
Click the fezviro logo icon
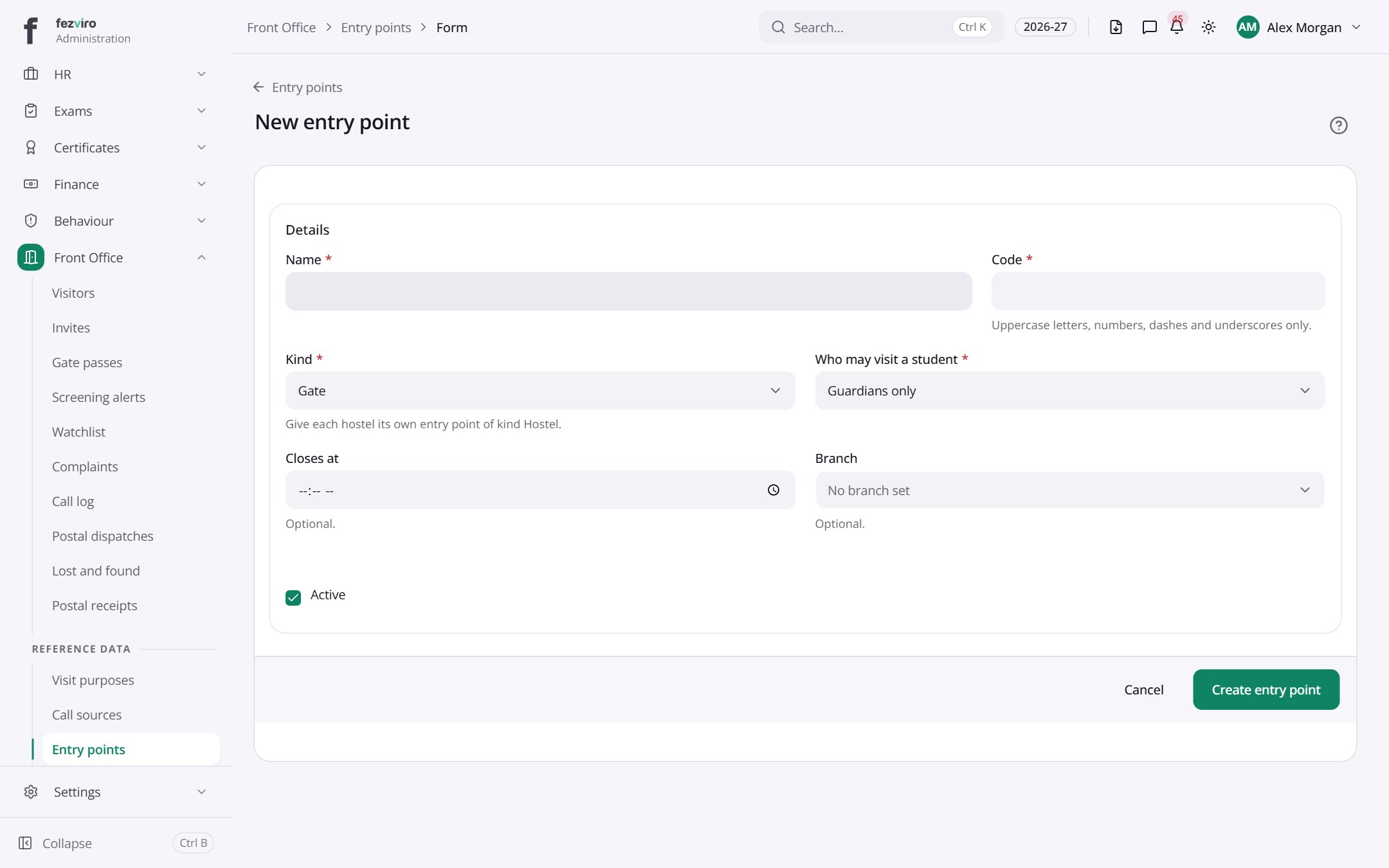pyautogui.click(x=30, y=30)
